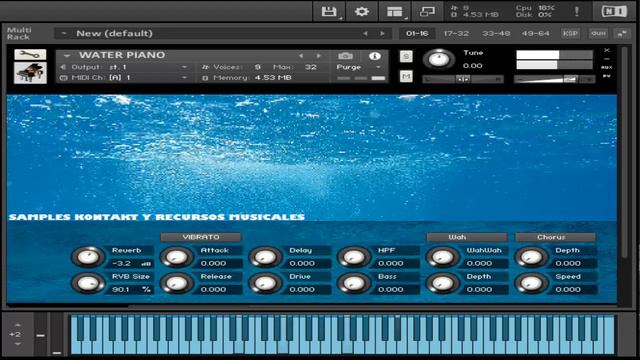Click the Release knob
This screenshot has height=360, width=640.
[176, 283]
